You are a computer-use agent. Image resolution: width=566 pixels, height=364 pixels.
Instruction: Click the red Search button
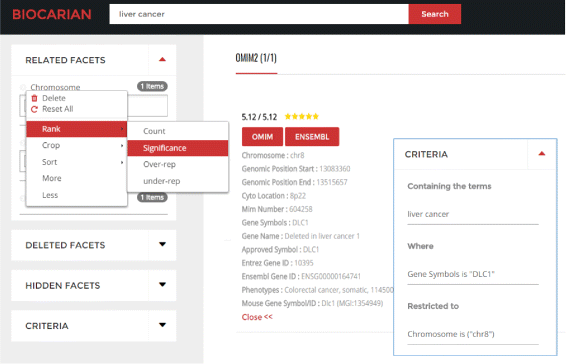tap(435, 14)
